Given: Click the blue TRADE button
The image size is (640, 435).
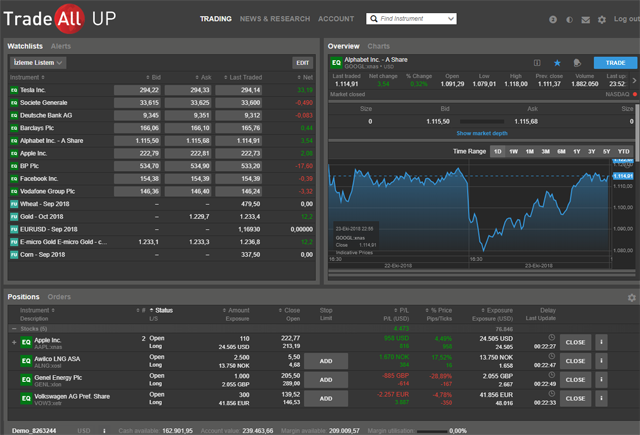Looking at the screenshot, I should [615, 63].
